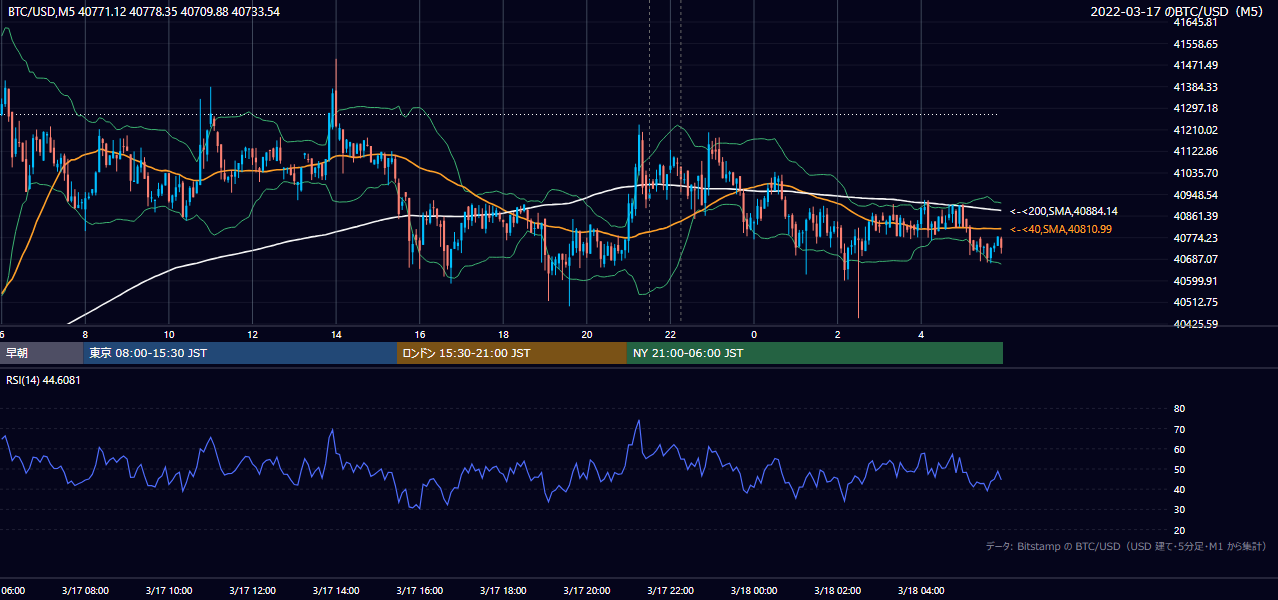Viewport: 1278px width, 600px height.
Task: Click the BTC/USD,M5 OHLC header text
Action: pos(144,11)
